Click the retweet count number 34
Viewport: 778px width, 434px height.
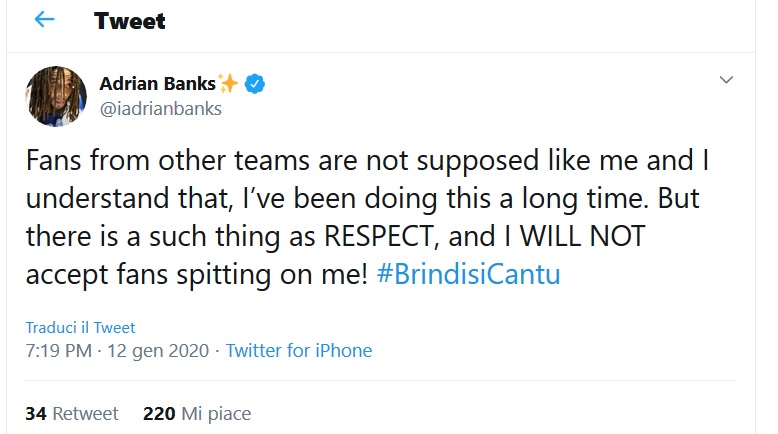(x=37, y=413)
